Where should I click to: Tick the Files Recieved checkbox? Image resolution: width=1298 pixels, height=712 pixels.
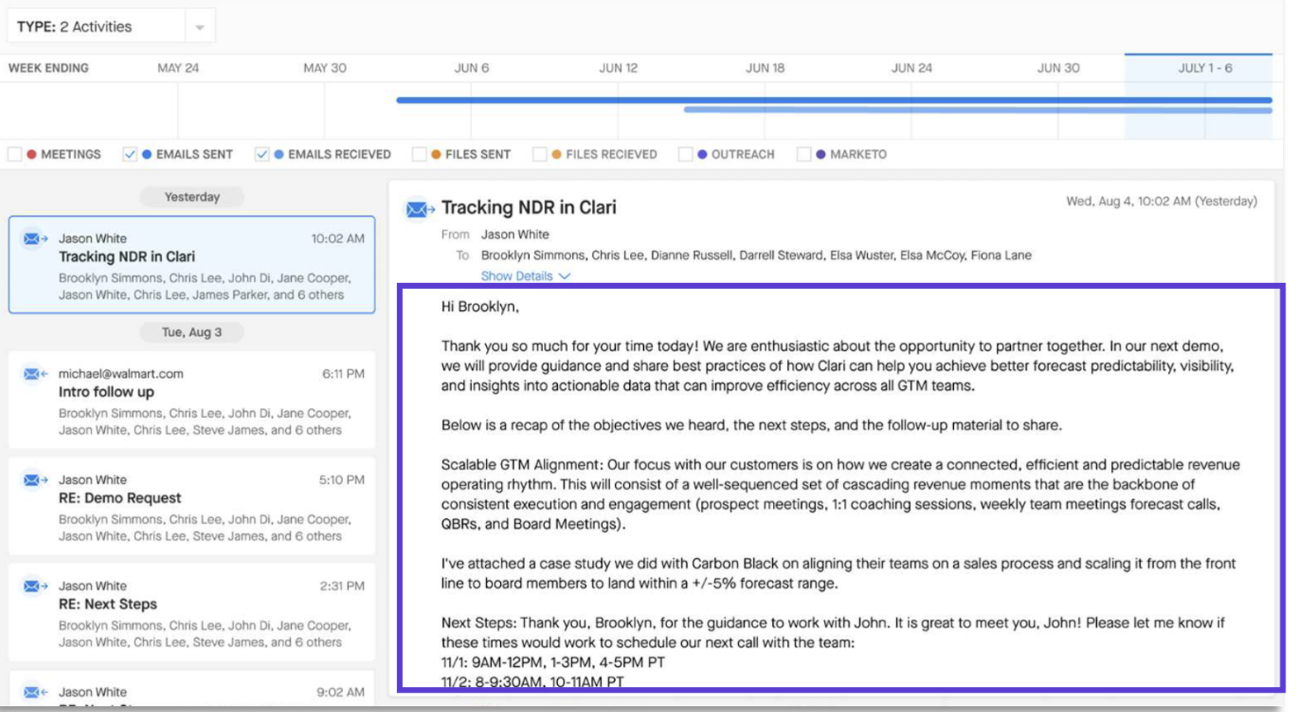(540, 155)
